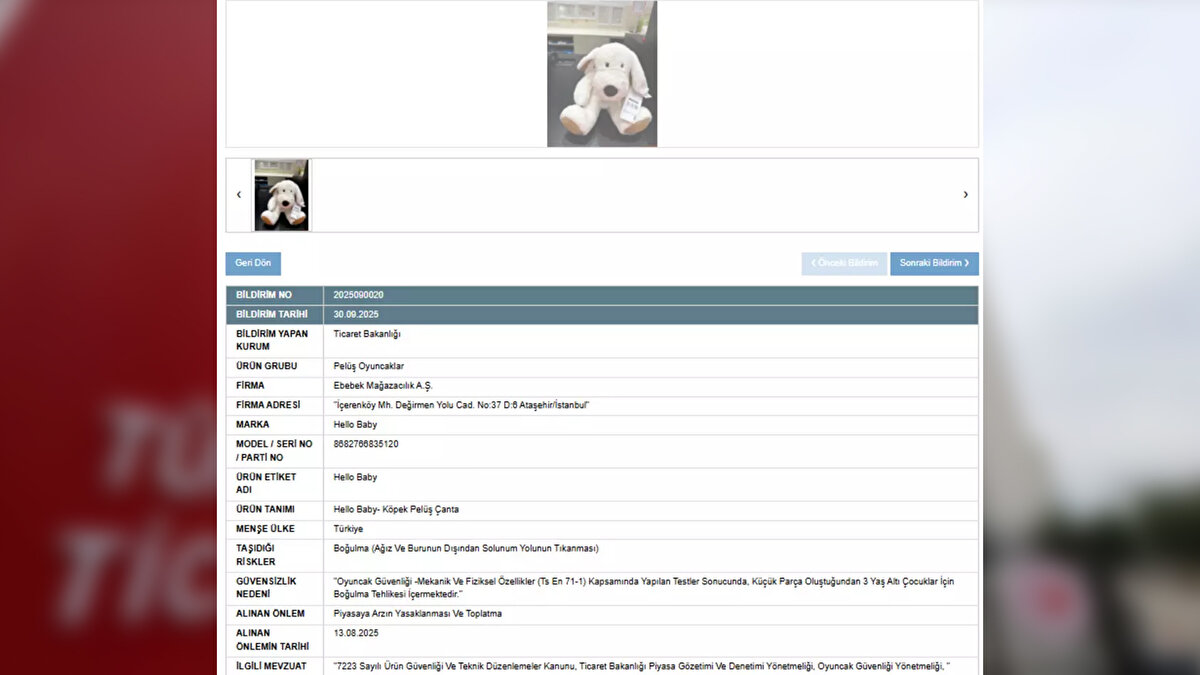Click the measure date 13.08.2025
The image size is (1200, 675).
(356, 633)
